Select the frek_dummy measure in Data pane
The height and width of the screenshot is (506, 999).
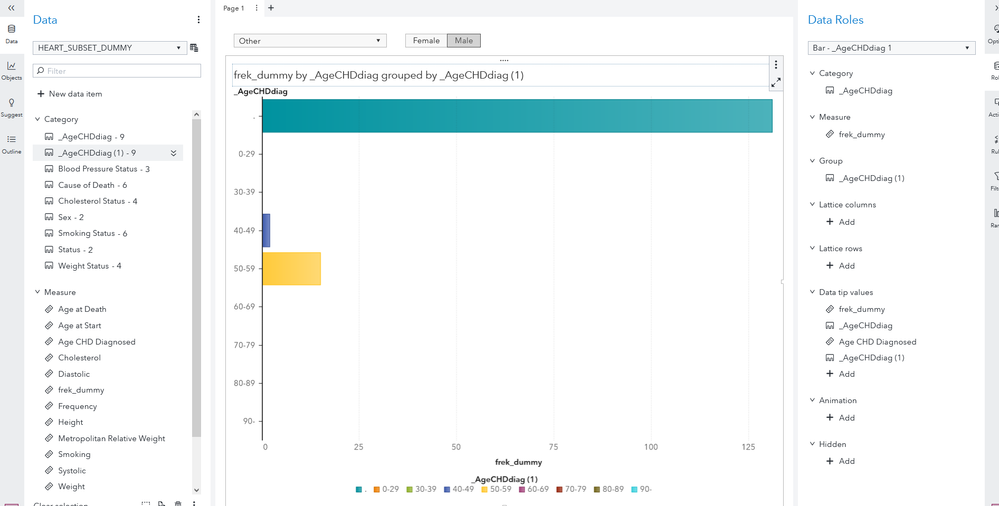pyautogui.click(x=81, y=390)
